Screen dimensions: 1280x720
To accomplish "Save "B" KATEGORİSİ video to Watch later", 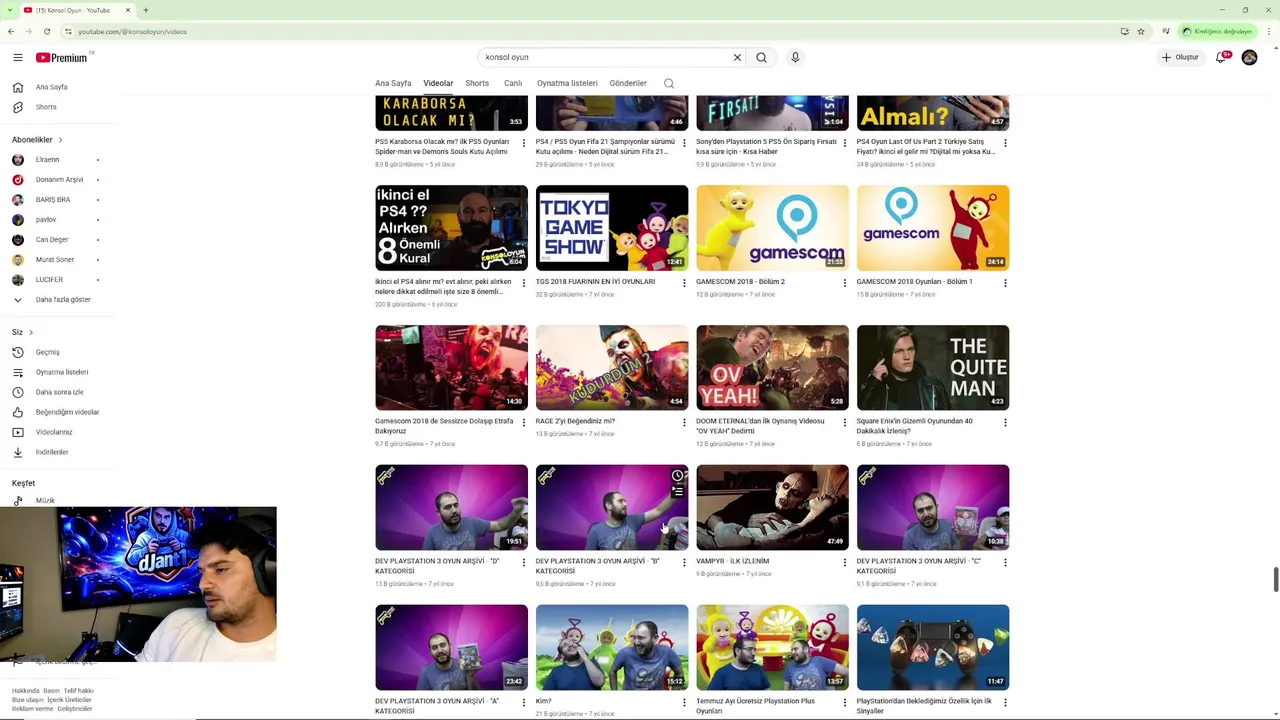I will (x=677, y=475).
